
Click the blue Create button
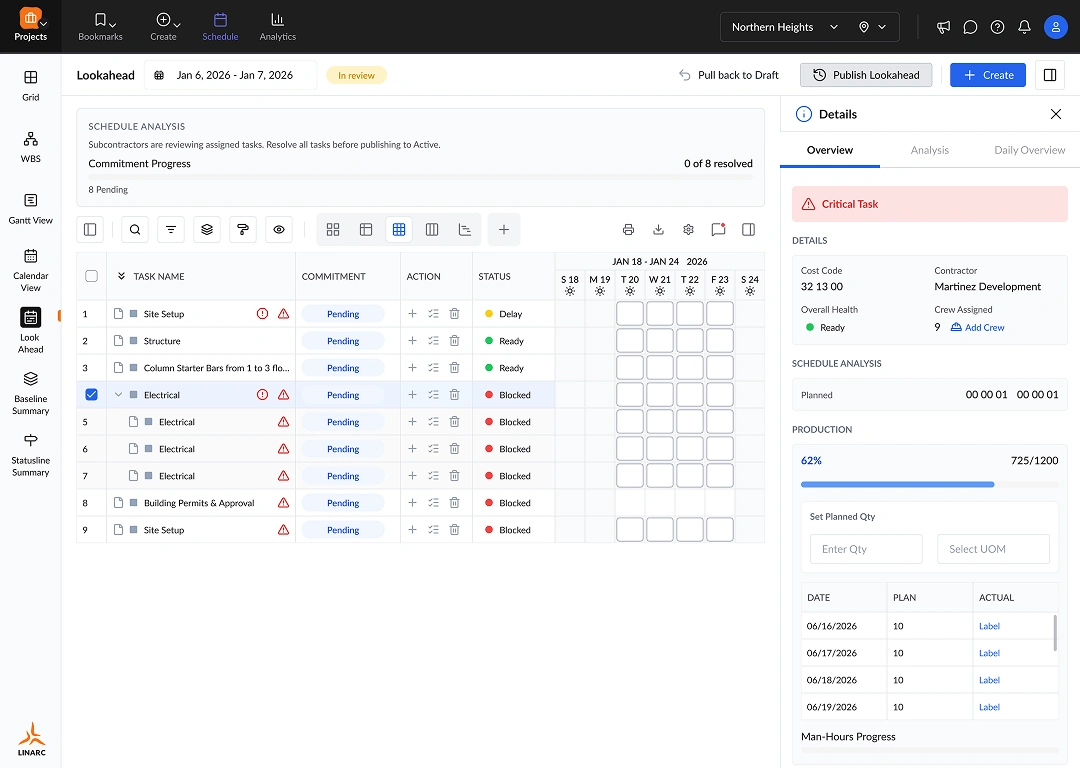click(988, 75)
